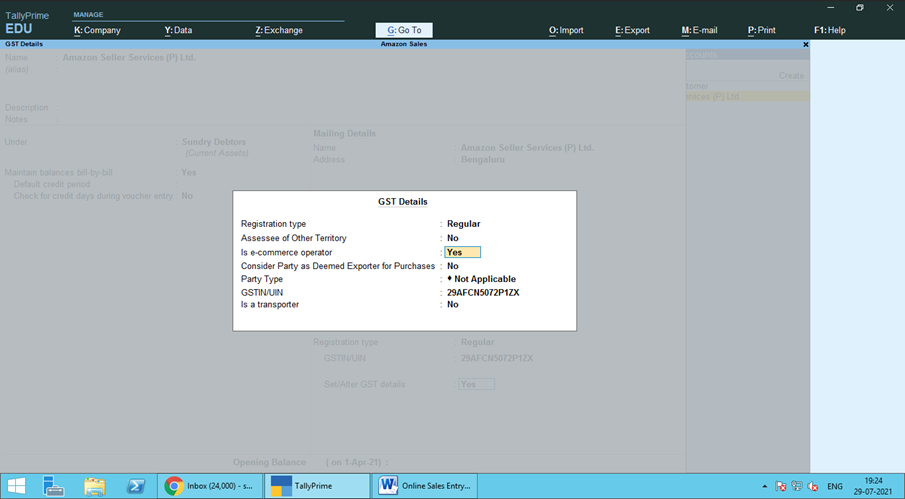Toggle Check for credit days value No
The height and width of the screenshot is (499, 905).
[187, 196]
